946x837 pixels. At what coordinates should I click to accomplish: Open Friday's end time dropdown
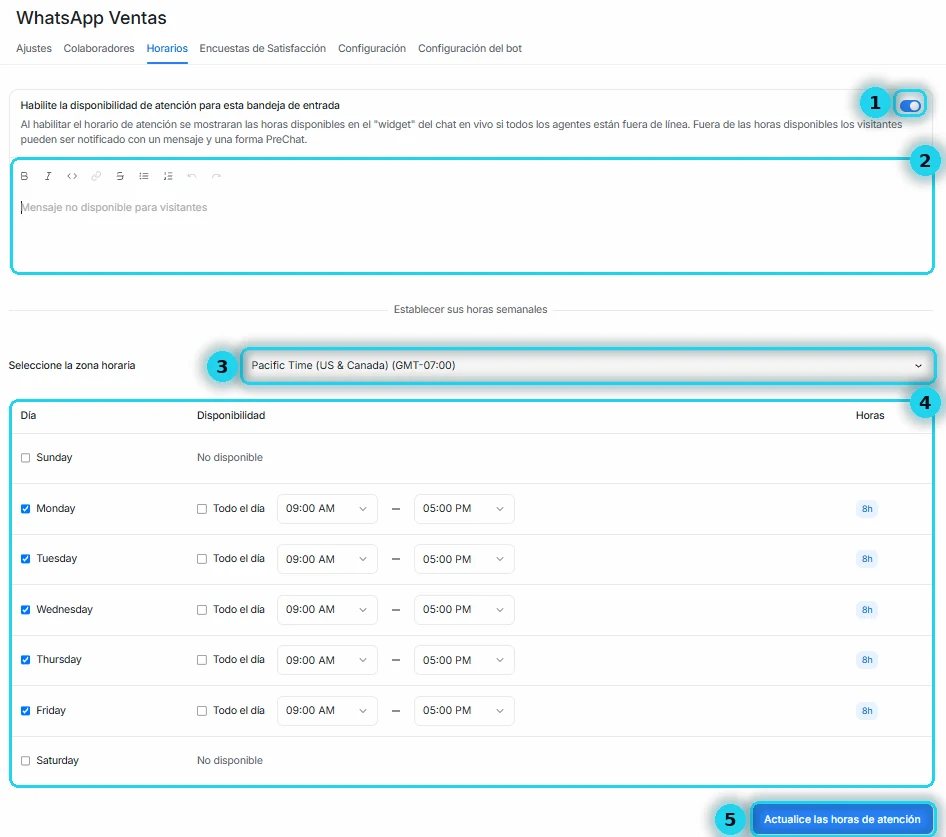(464, 711)
